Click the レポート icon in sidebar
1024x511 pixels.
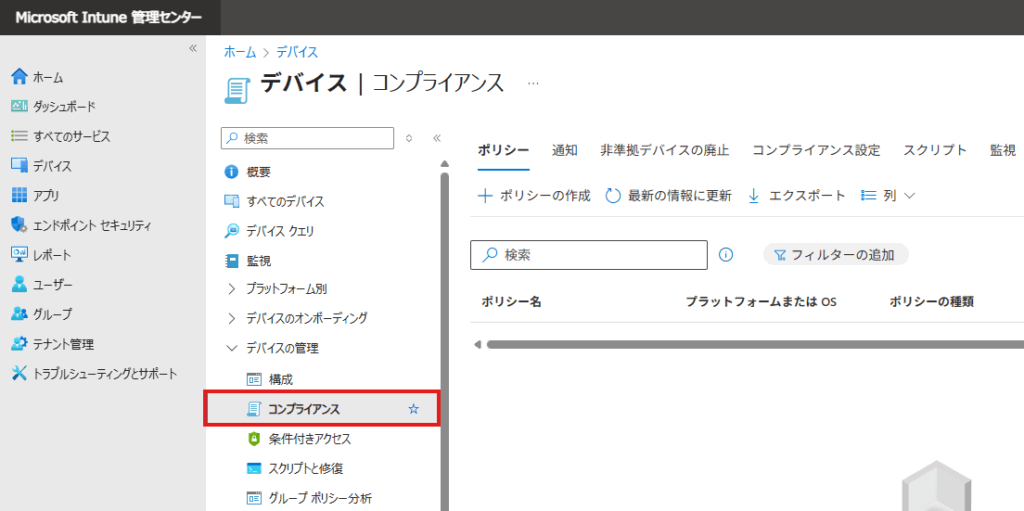[x=20, y=255]
